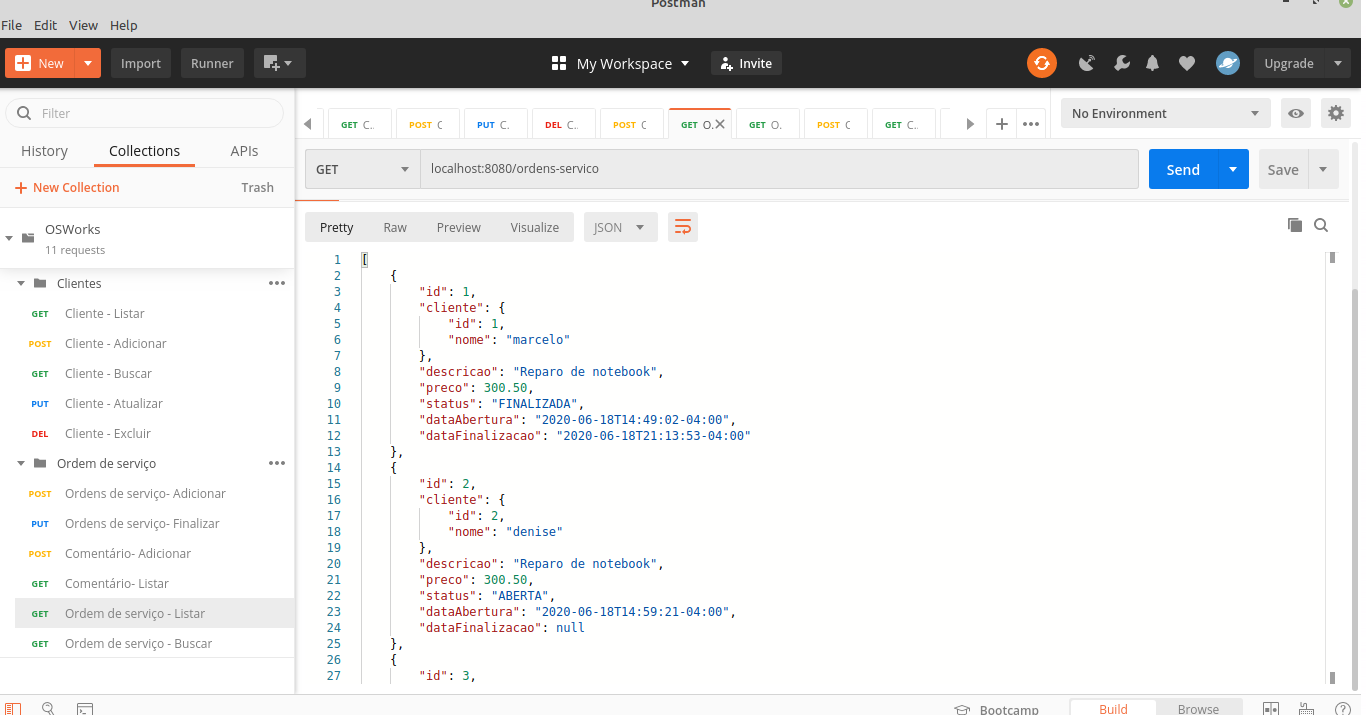The image size is (1366, 715).
Task: Open the View menu
Action: pyautogui.click(x=83, y=25)
